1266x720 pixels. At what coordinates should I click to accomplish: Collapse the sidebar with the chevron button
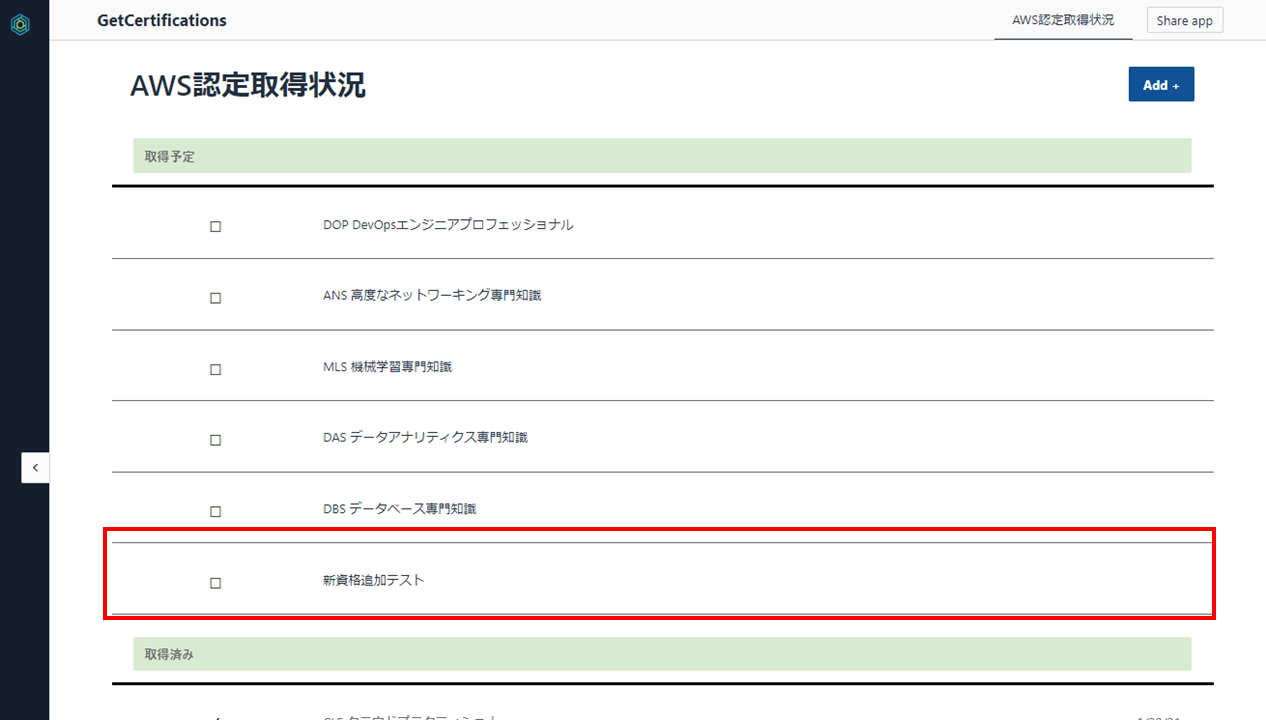coord(35,467)
